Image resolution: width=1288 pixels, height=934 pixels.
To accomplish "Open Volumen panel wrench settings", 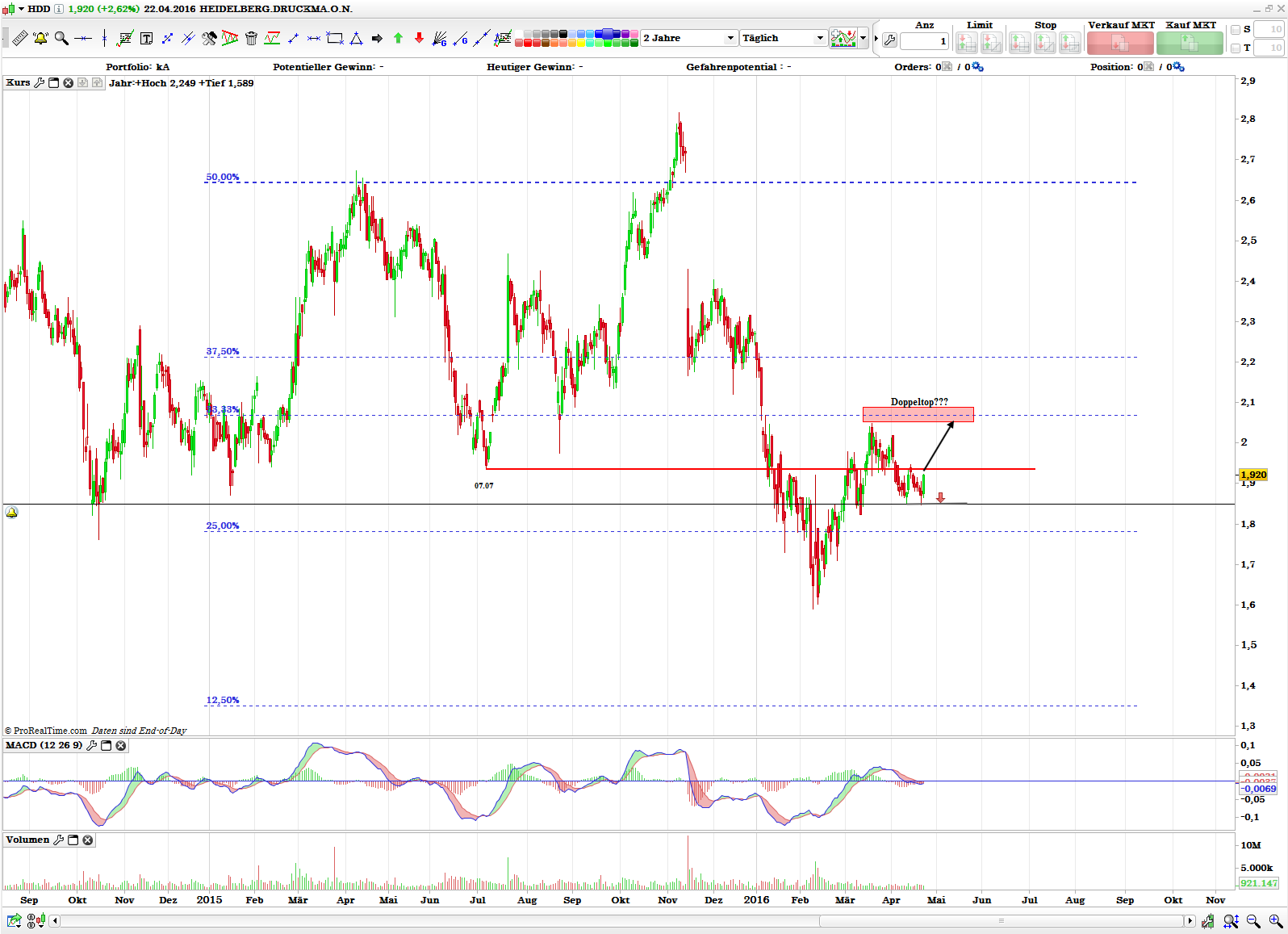I will [x=58, y=840].
